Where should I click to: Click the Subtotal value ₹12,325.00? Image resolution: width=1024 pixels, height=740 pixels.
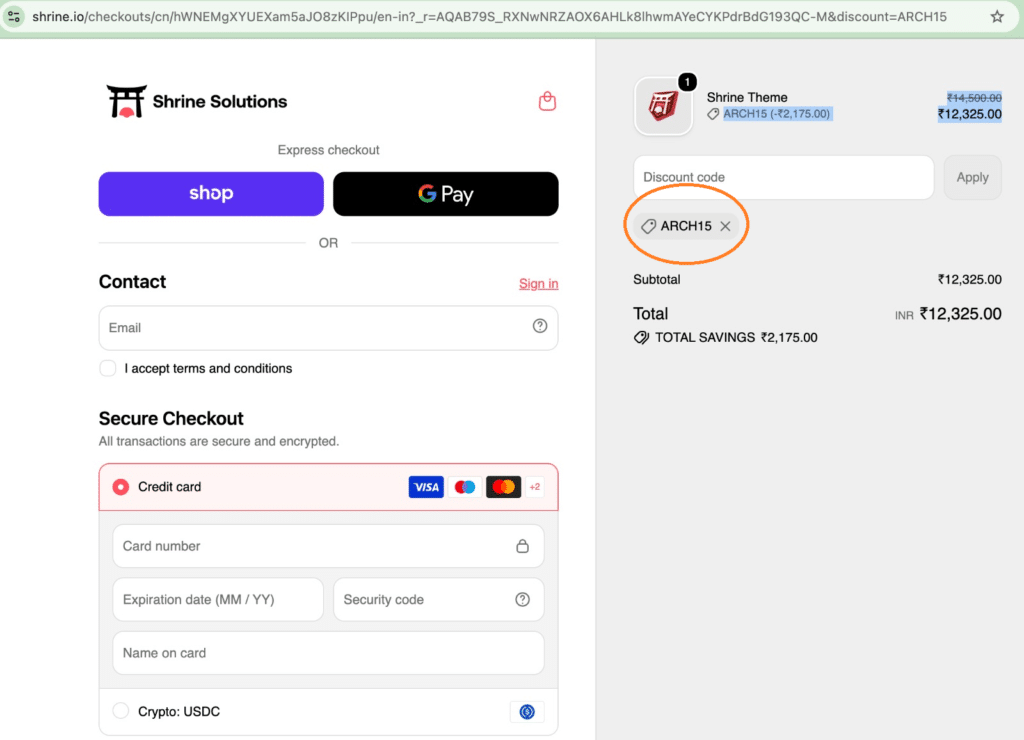(970, 280)
